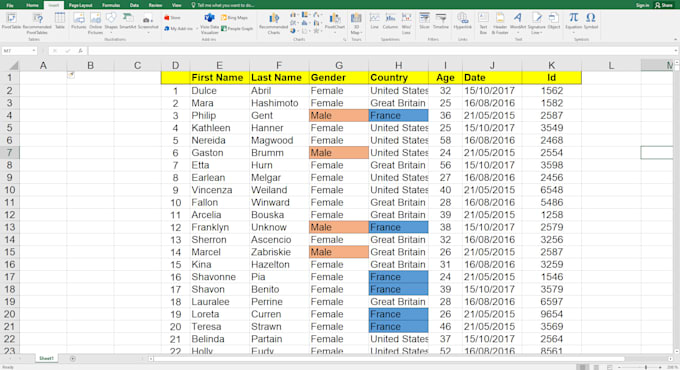Launch the People Graph add-in

click(x=237, y=29)
